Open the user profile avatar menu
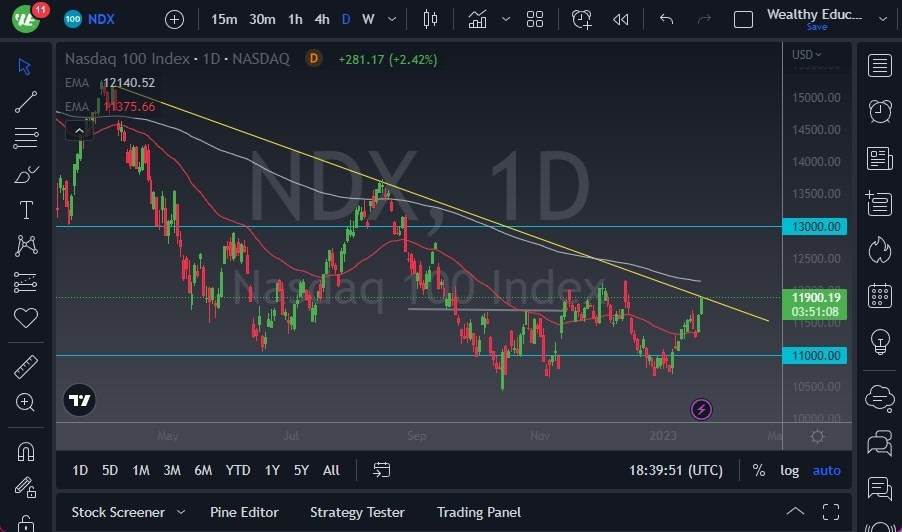 coord(25,18)
